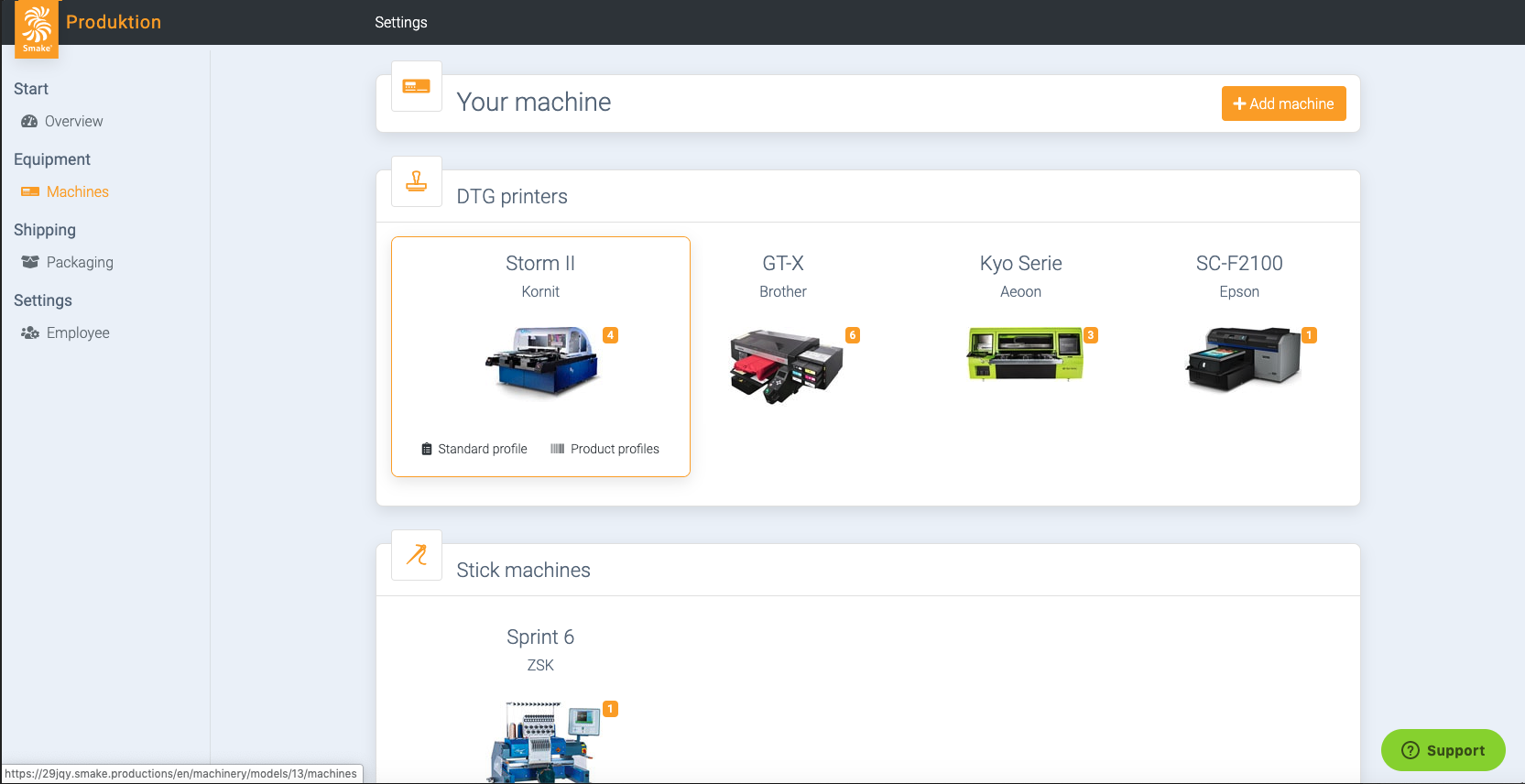Viewport: 1525px width, 784px height.
Task: Click the DTG printers stamp icon
Action: [417, 181]
